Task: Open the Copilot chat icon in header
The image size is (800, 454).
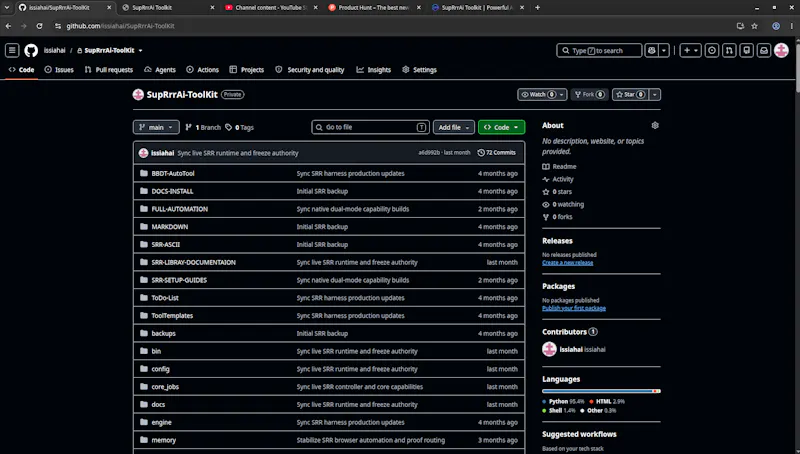Action: click(652, 50)
